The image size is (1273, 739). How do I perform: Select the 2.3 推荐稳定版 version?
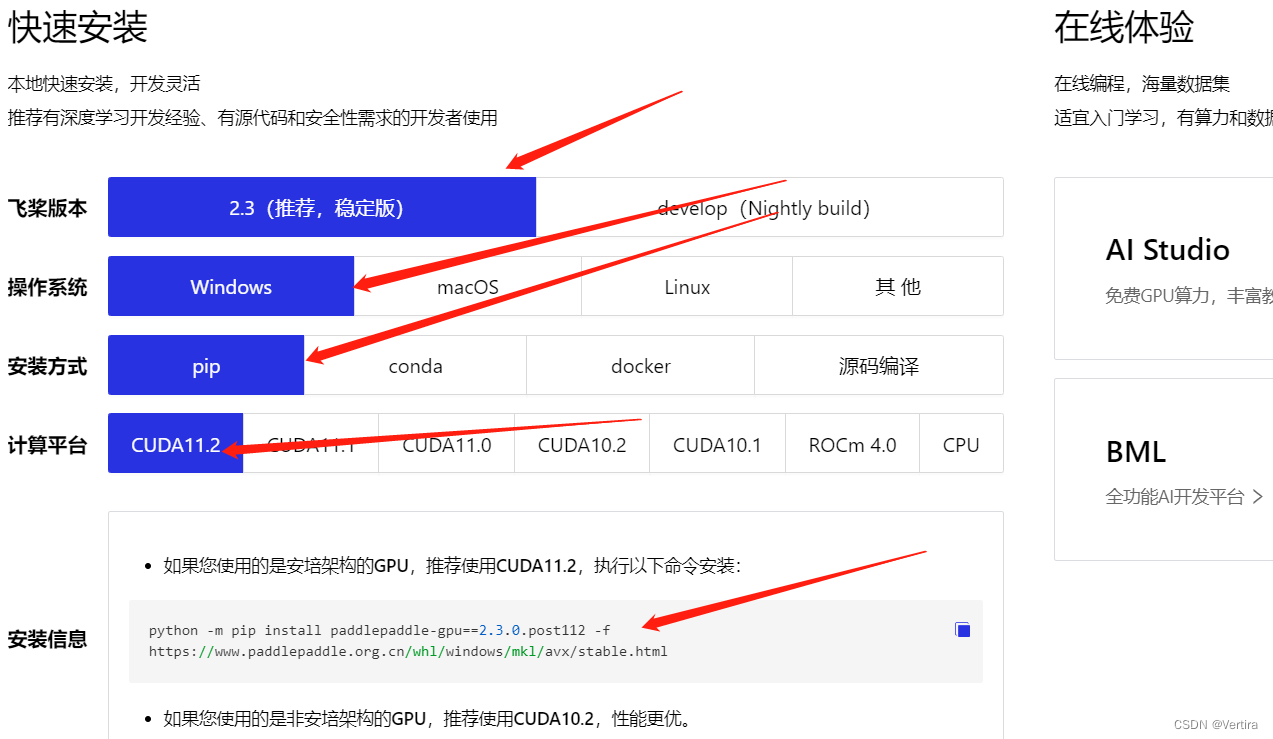[321, 207]
